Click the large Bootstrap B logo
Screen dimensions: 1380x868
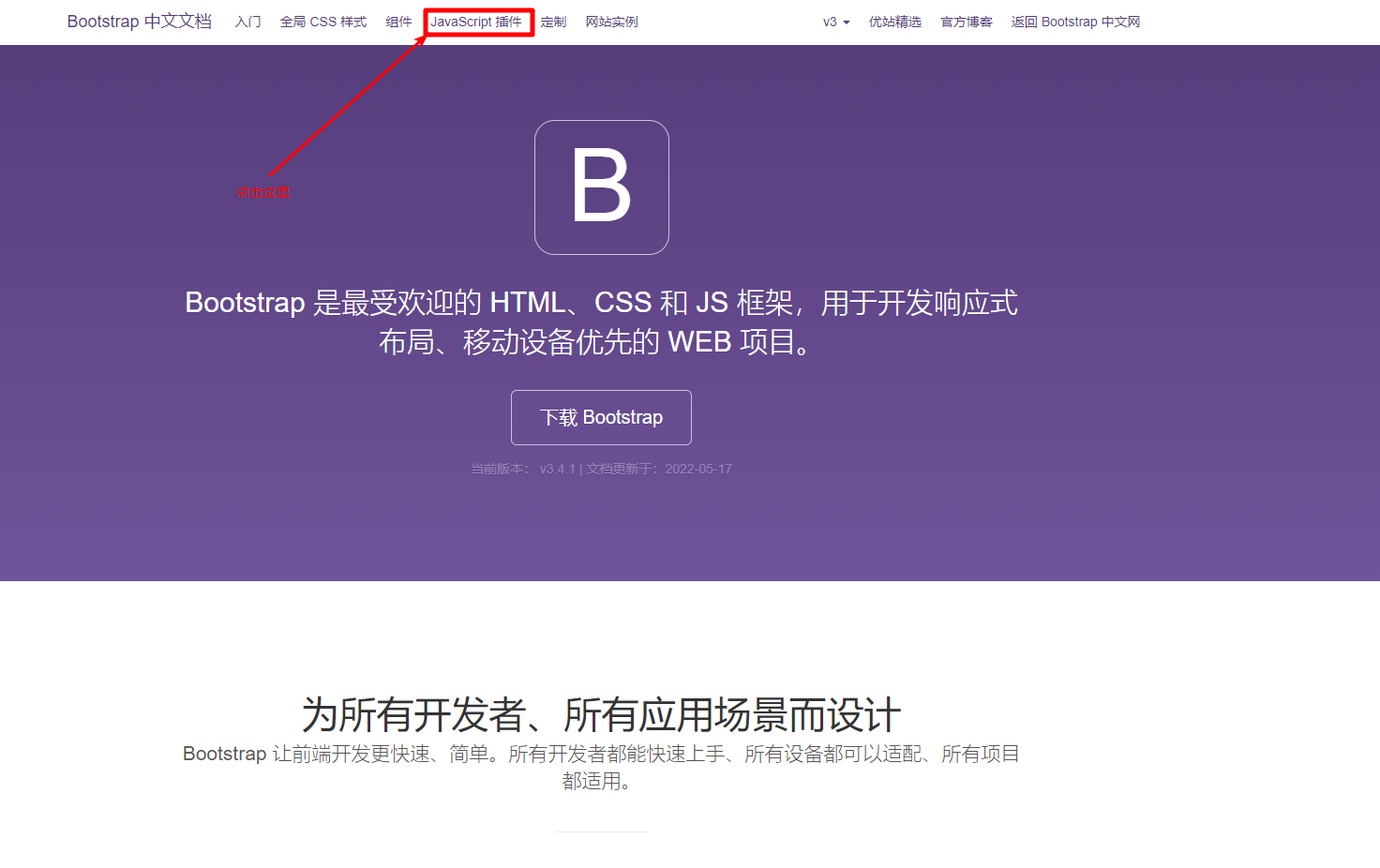(x=602, y=187)
